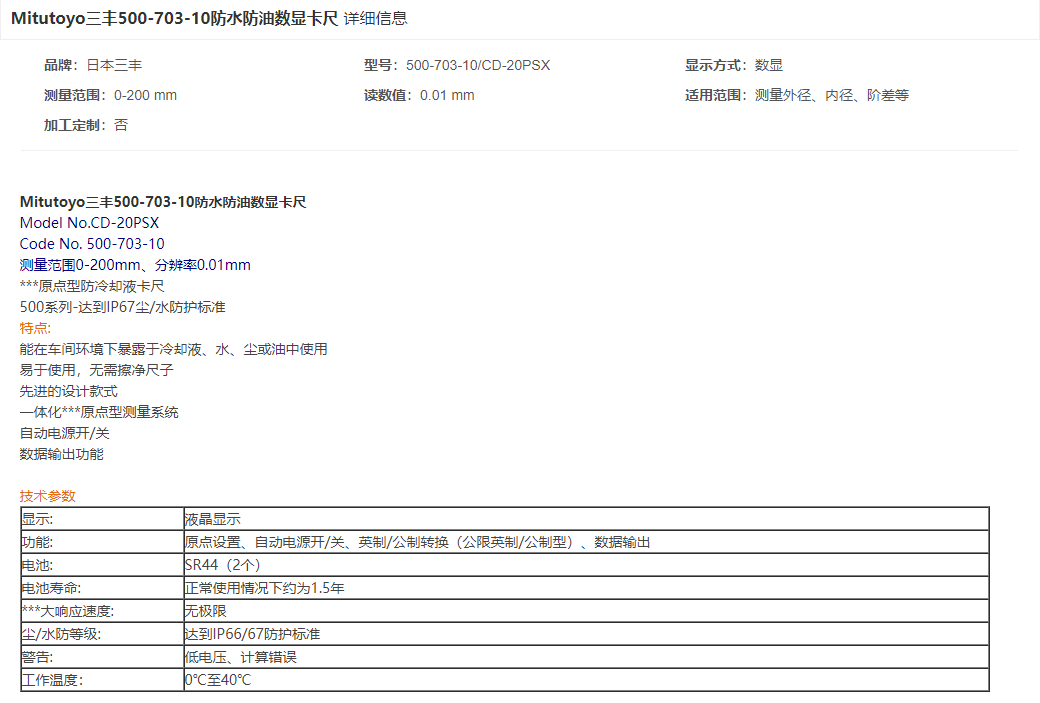Click the 品牌 value 日本三丰
The width and height of the screenshot is (1040, 703).
114,65
